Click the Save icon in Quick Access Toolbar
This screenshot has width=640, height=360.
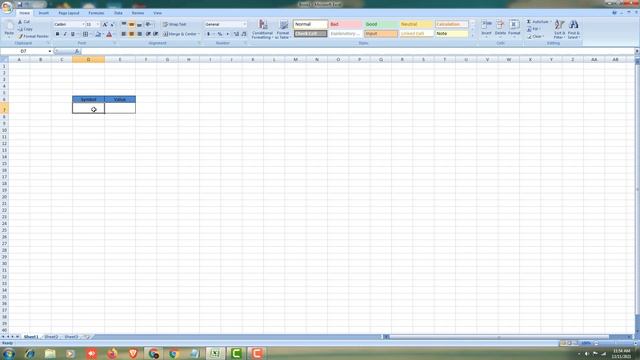point(19,4)
